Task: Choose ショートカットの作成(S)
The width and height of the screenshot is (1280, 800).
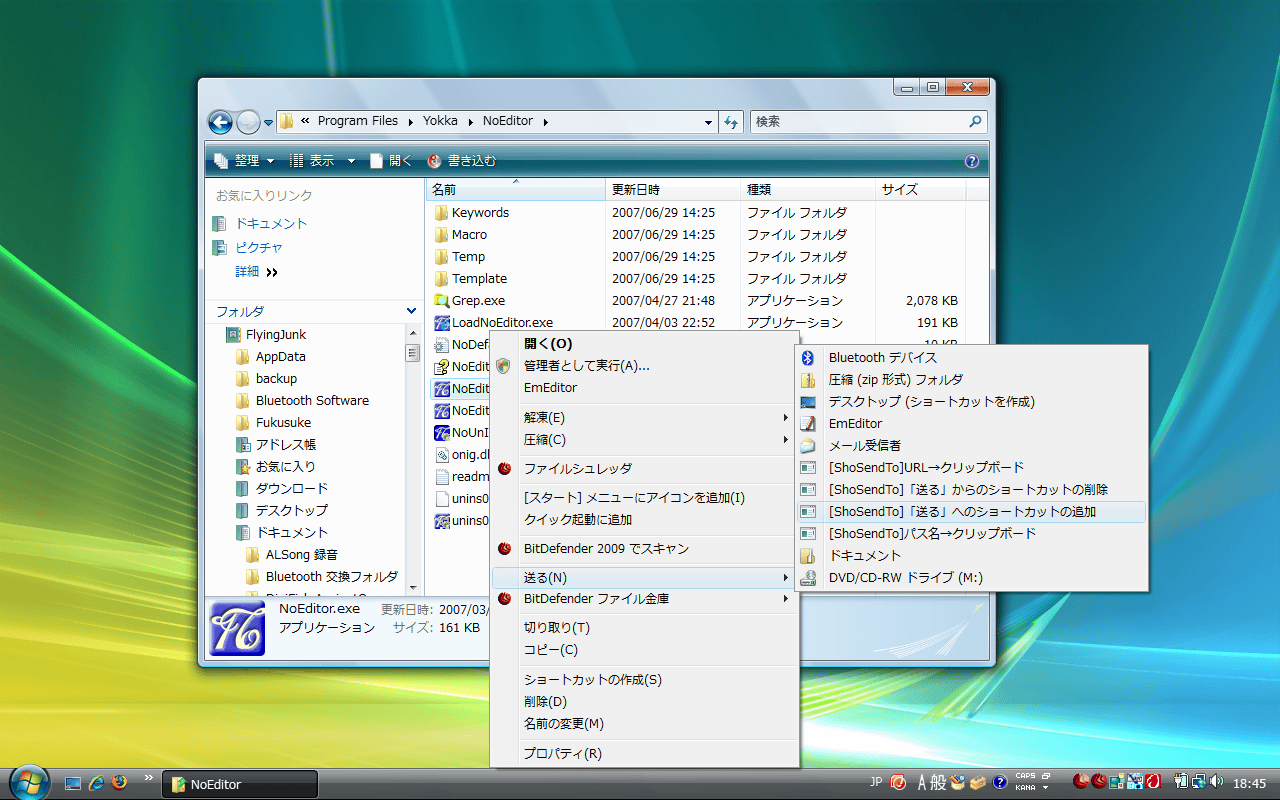Action: pos(643,680)
